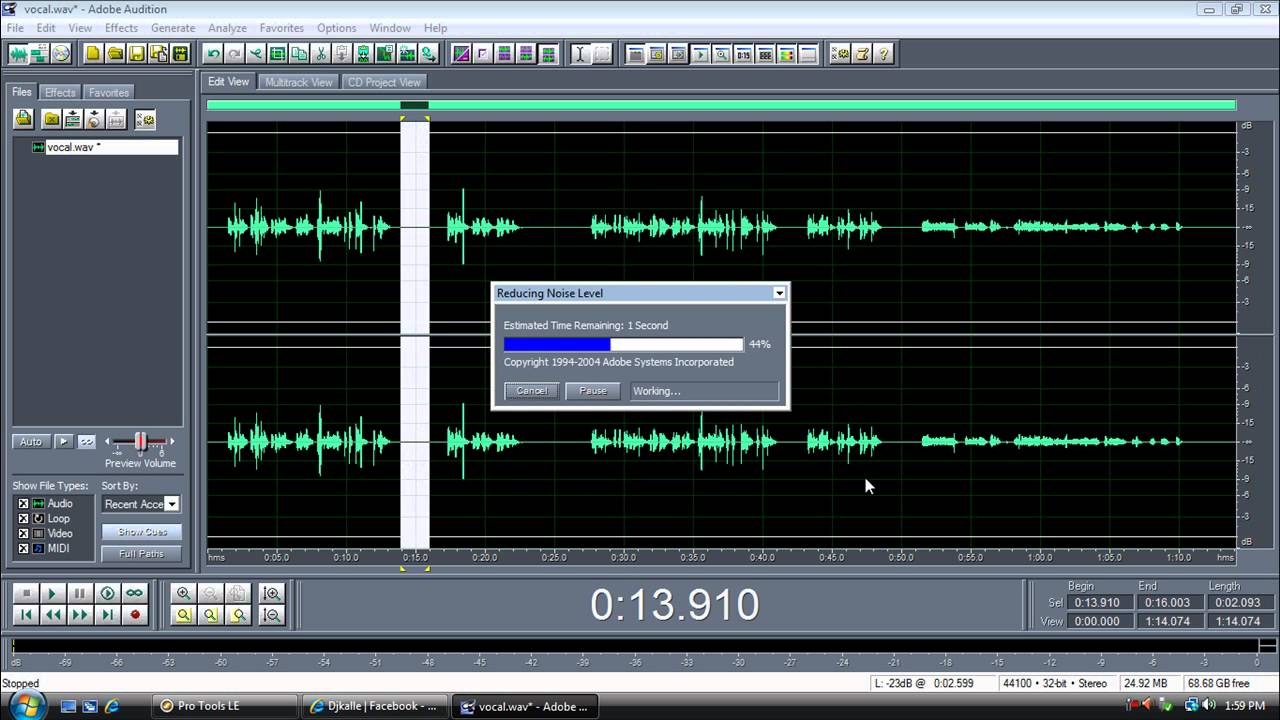Click the red Record button
The height and width of the screenshot is (720, 1280).
[x=135, y=616]
